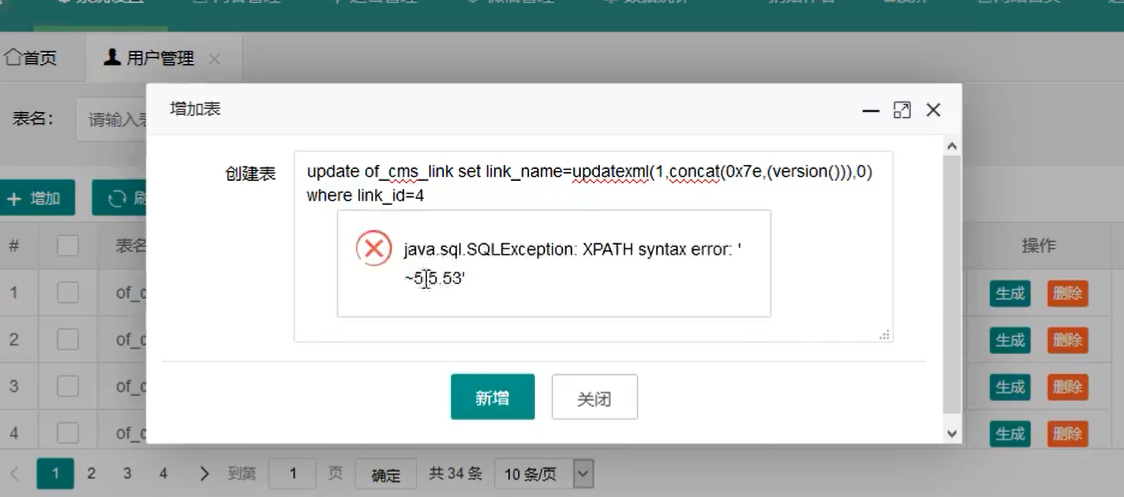Click the 关闭 button in dialog
The height and width of the screenshot is (497, 1124).
pyautogui.click(x=594, y=397)
